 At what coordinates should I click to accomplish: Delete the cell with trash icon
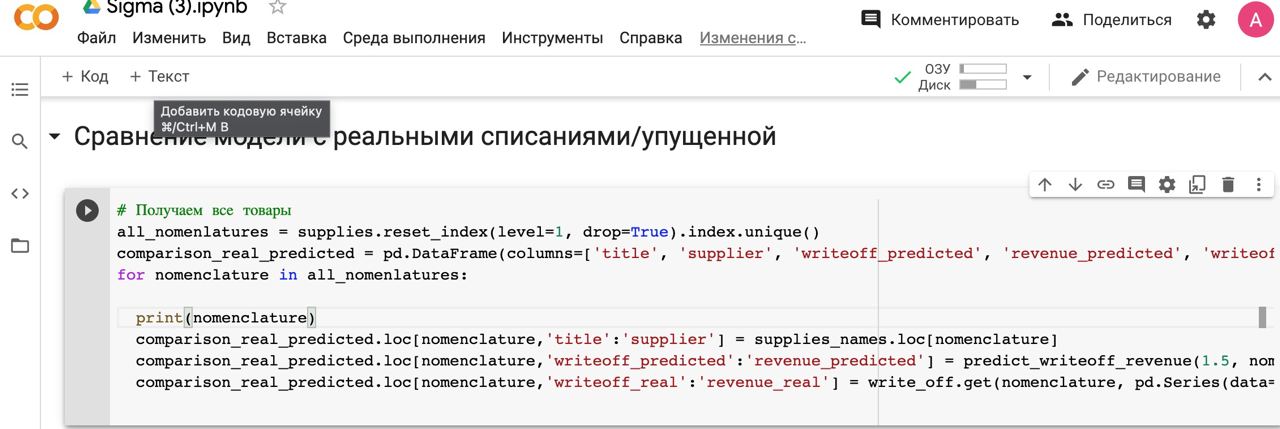coord(1228,185)
